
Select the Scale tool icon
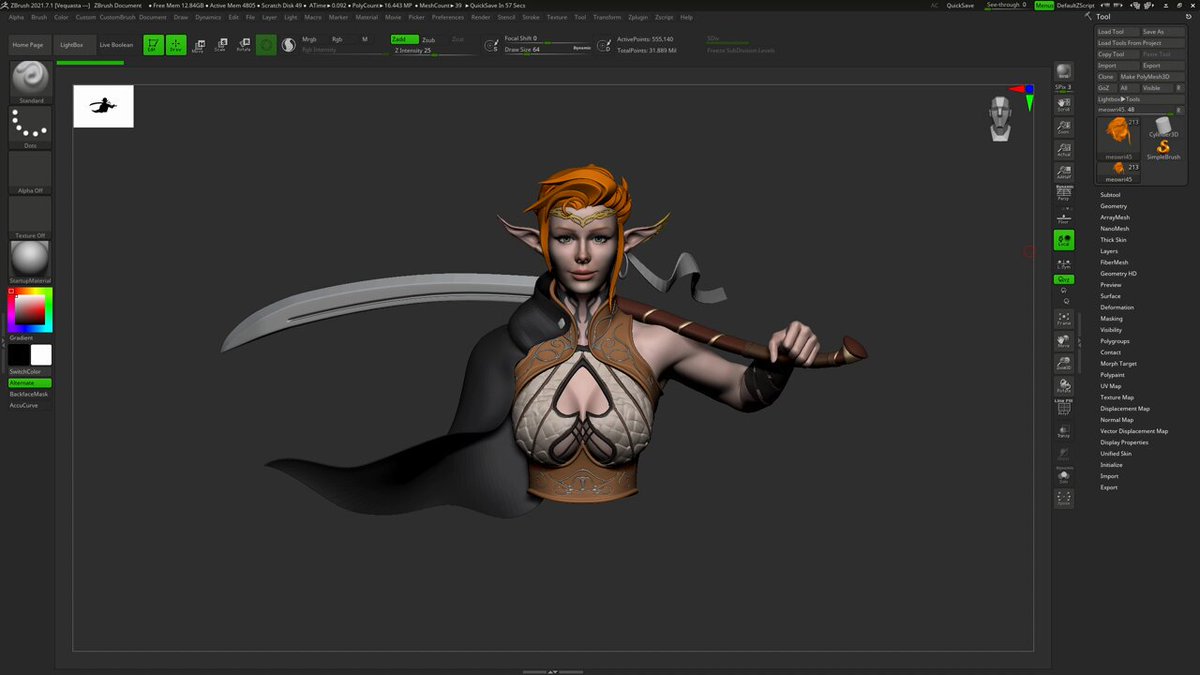(x=220, y=45)
